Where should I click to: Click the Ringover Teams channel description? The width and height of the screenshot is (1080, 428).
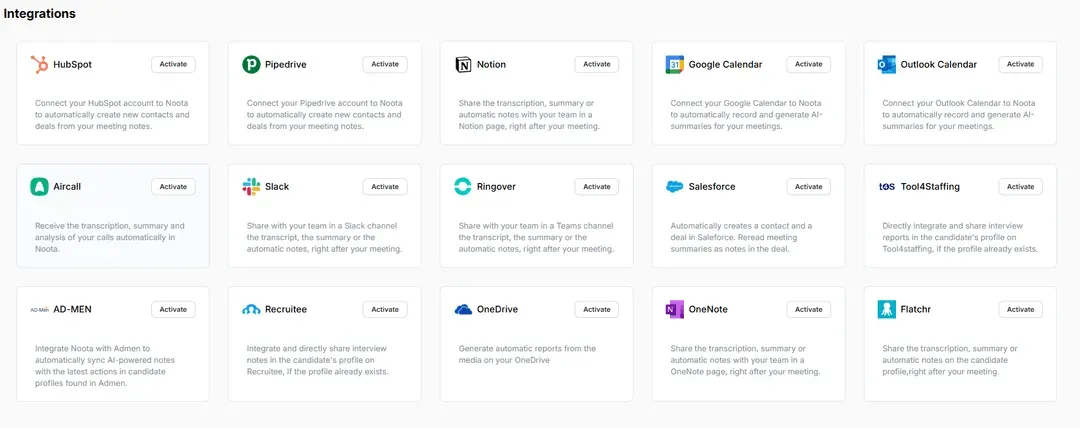(x=537, y=237)
